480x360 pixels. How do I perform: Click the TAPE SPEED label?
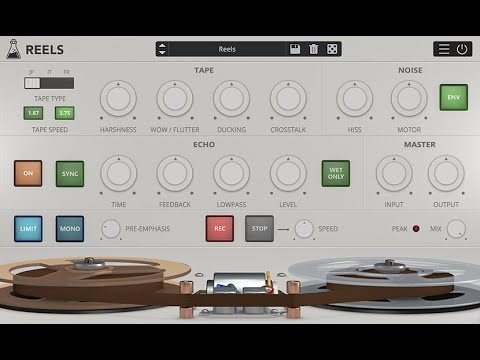click(50, 130)
